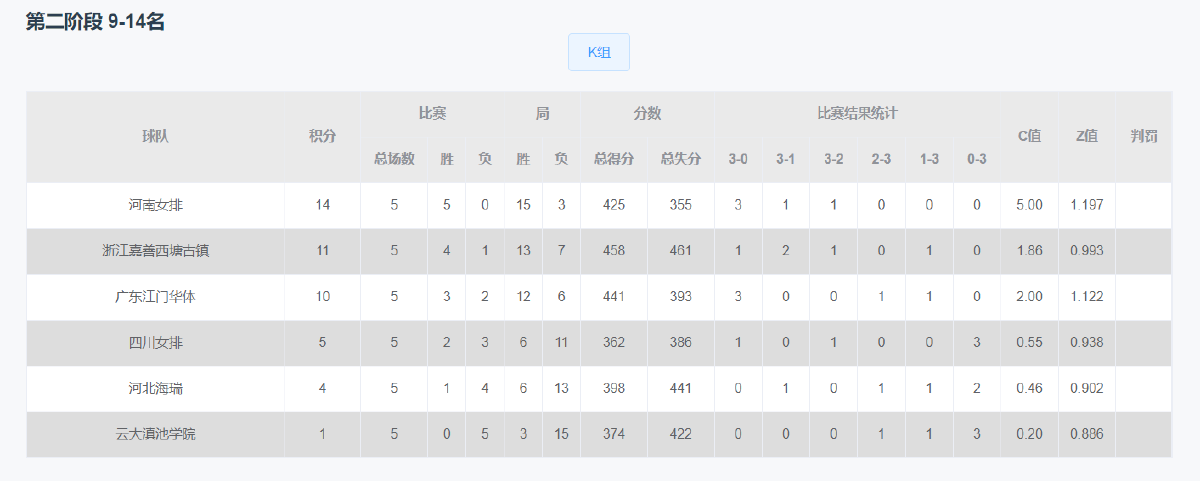The image size is (1200, 481).
Task: Select the 广东江门华体 team name
Action: (x=155, y=297)
